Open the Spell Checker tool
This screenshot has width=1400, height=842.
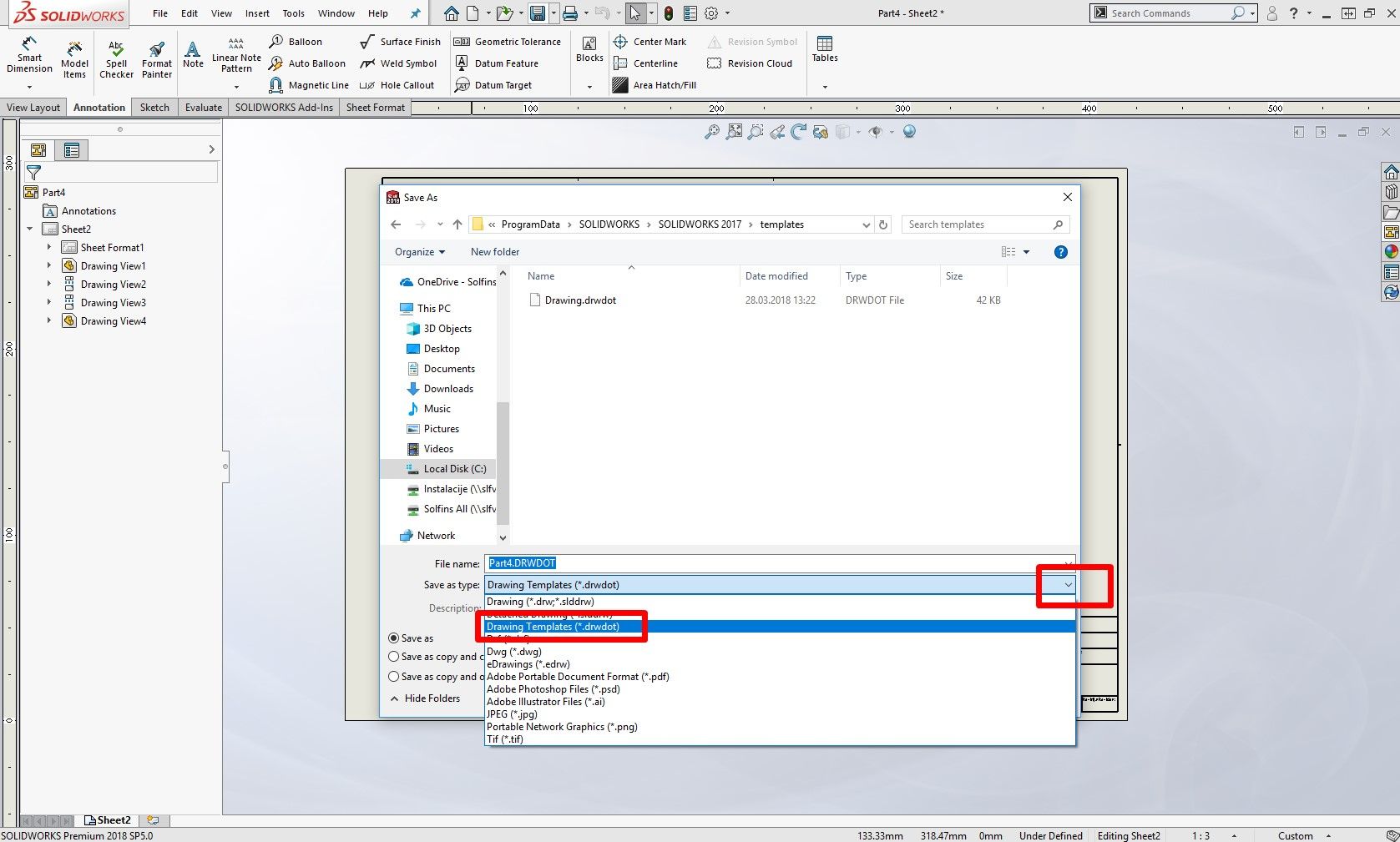pyautogui.click(x=116, y=59)
